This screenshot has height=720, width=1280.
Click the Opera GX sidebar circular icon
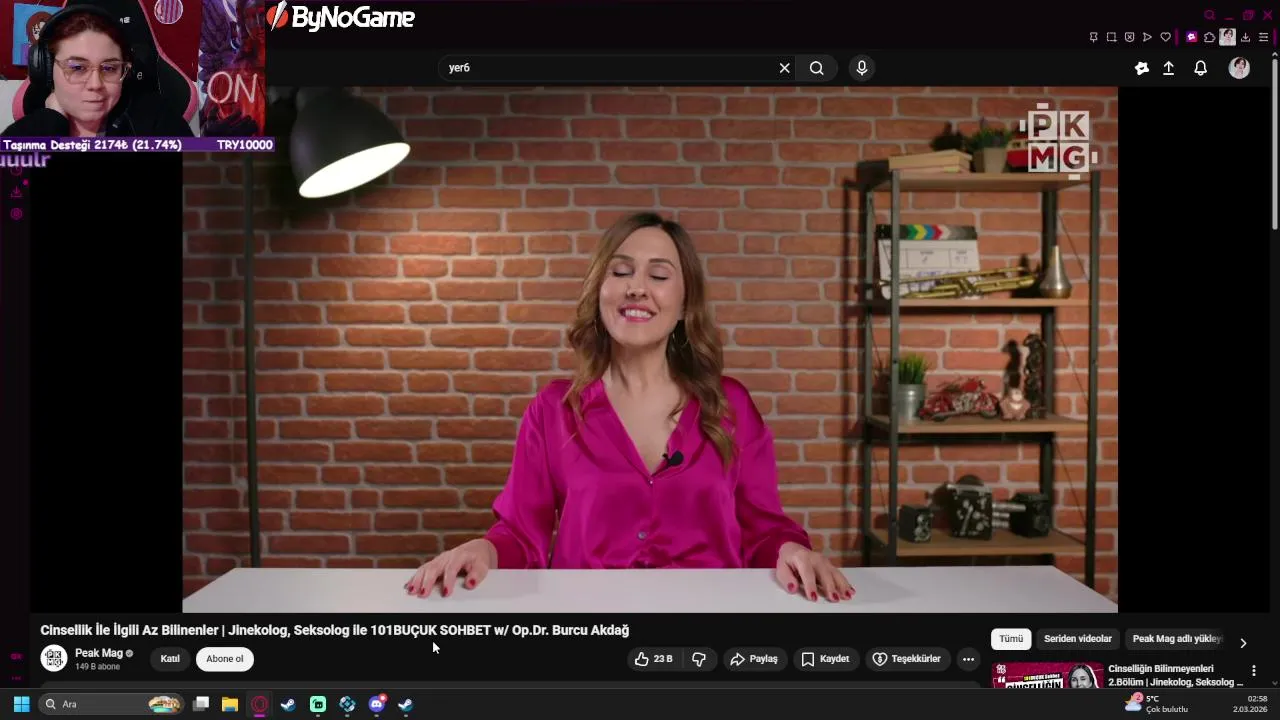[x=16, y=213]
